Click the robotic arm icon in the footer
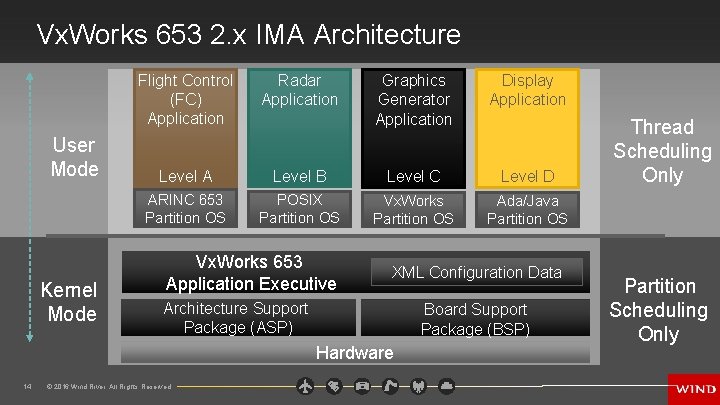The width and height of the screenshot is (720, 405). click(x=390, y=386)
